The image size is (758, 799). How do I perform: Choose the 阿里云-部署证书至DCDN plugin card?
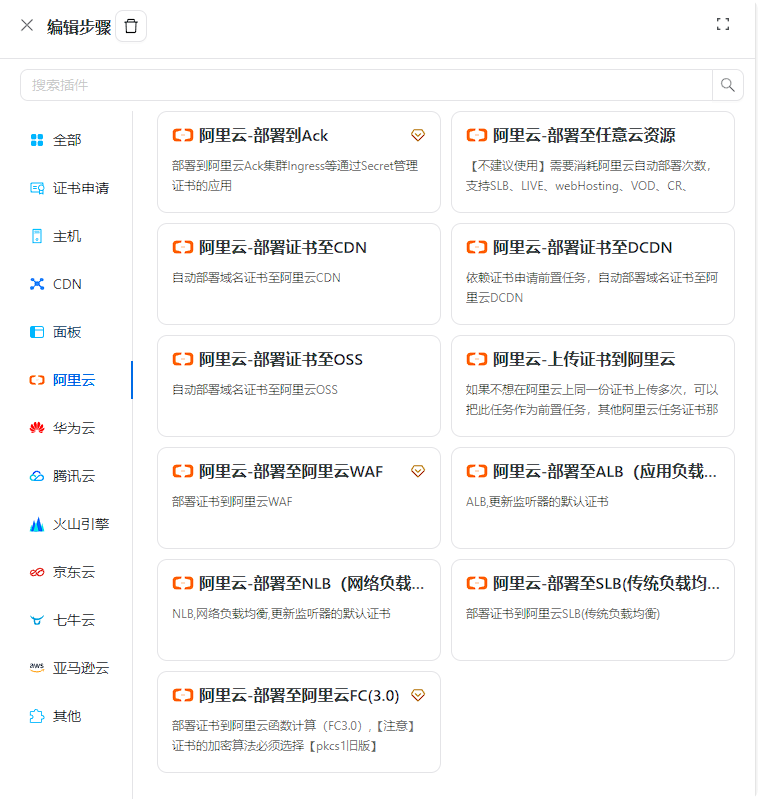pos(593,274)
